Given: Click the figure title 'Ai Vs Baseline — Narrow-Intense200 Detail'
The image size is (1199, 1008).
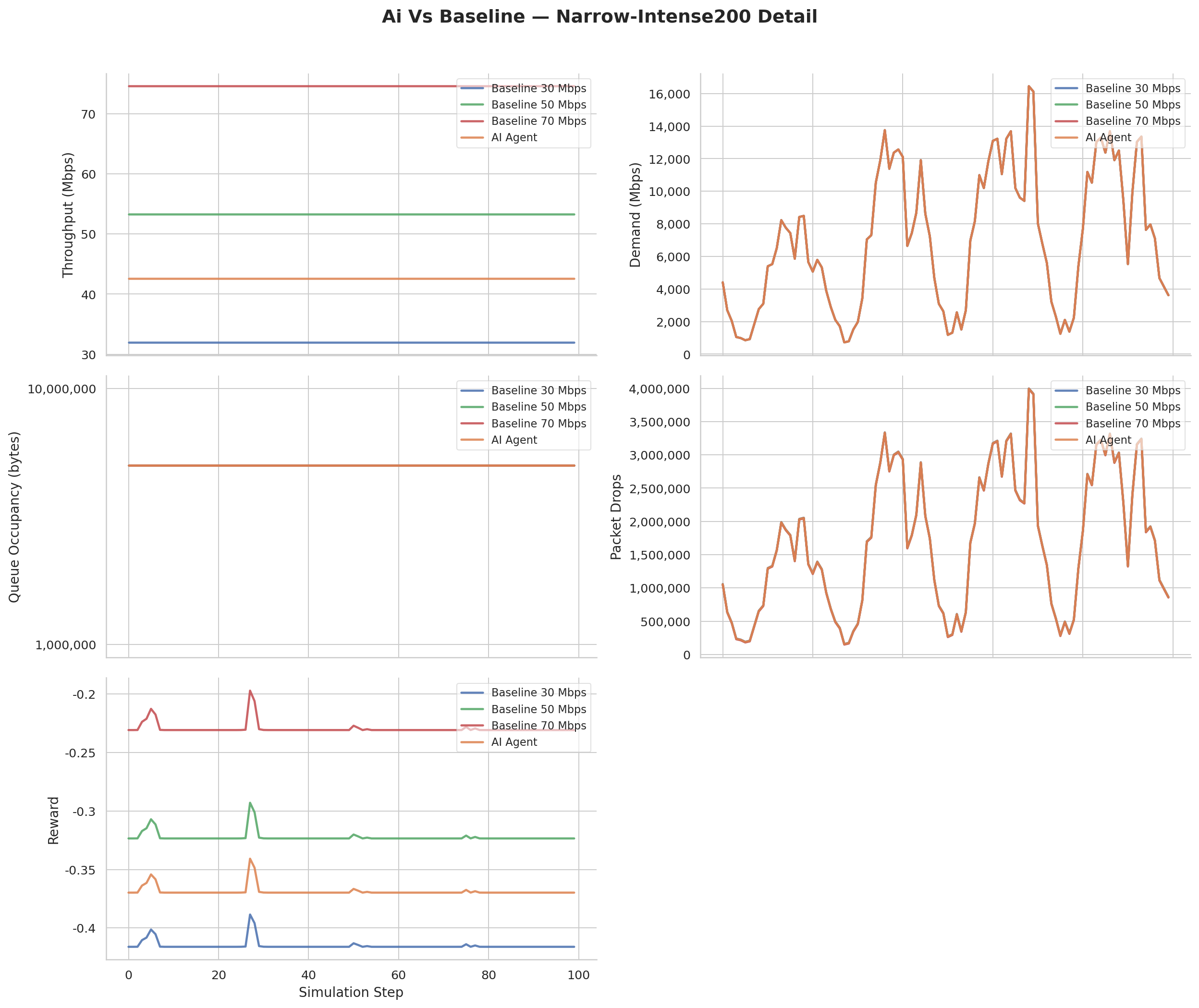Looking at the screenshot, I should (599, 17).
